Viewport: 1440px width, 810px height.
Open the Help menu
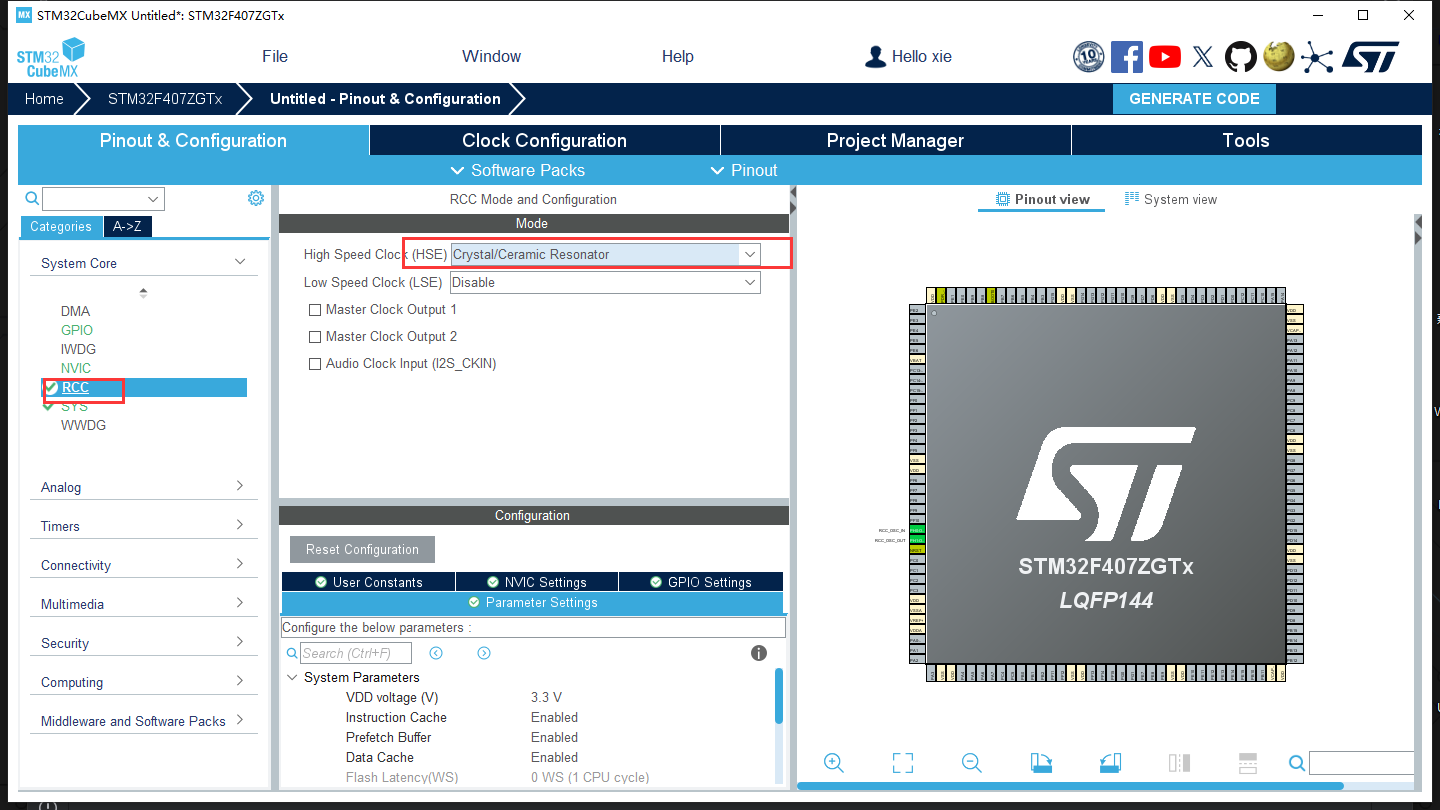pos(677,56)
